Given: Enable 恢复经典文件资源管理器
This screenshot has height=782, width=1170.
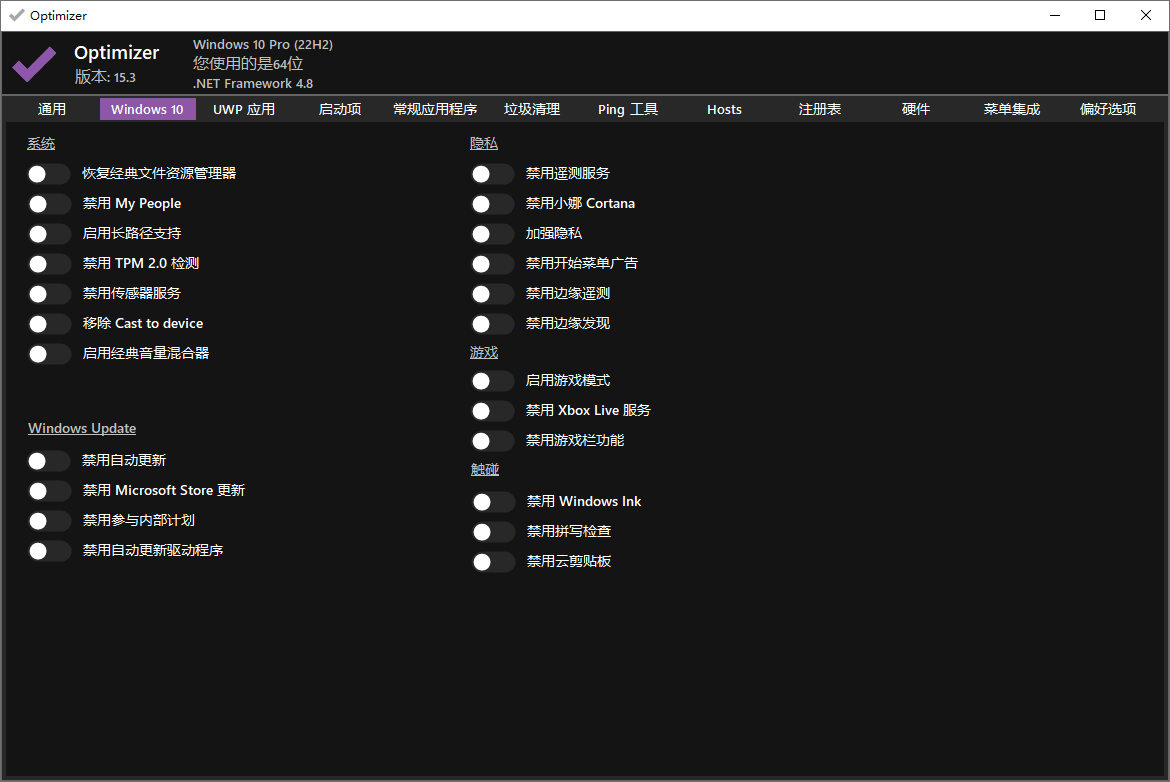Looking at the screenshot, I should 49,173.
